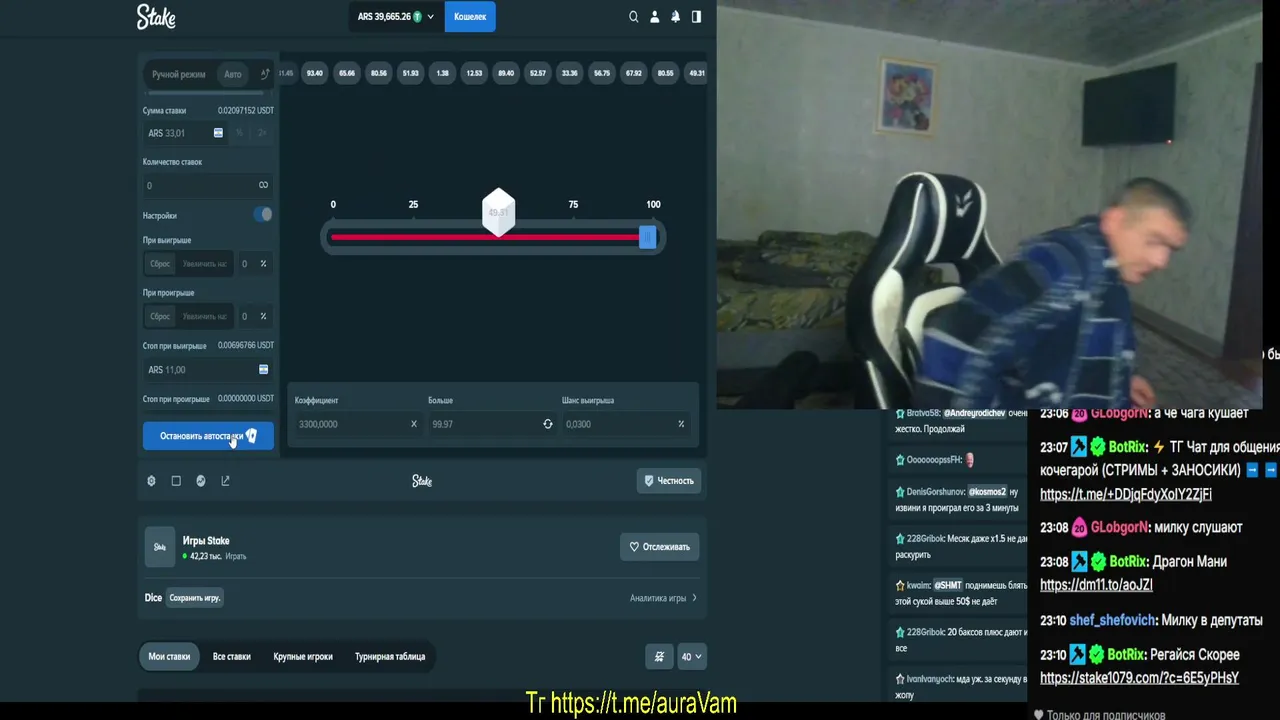Click past result chip 67.92
This screenshot has width=1280, height=720.
point(633,73)
